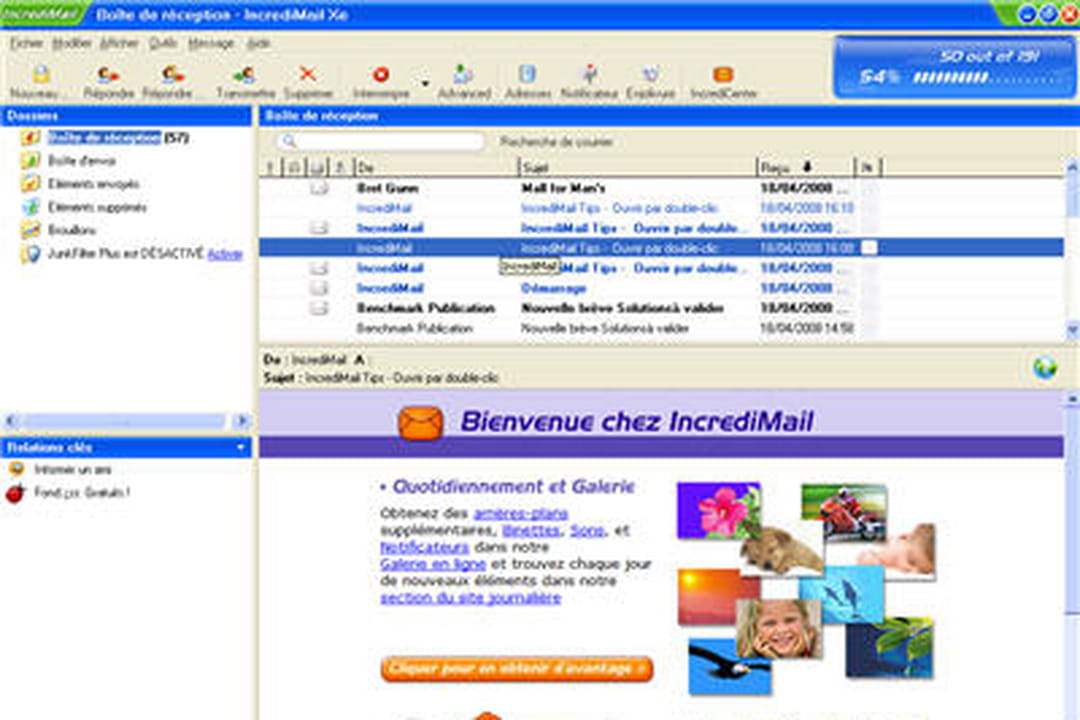Click the Informer un ami icon

pos(17,469)
